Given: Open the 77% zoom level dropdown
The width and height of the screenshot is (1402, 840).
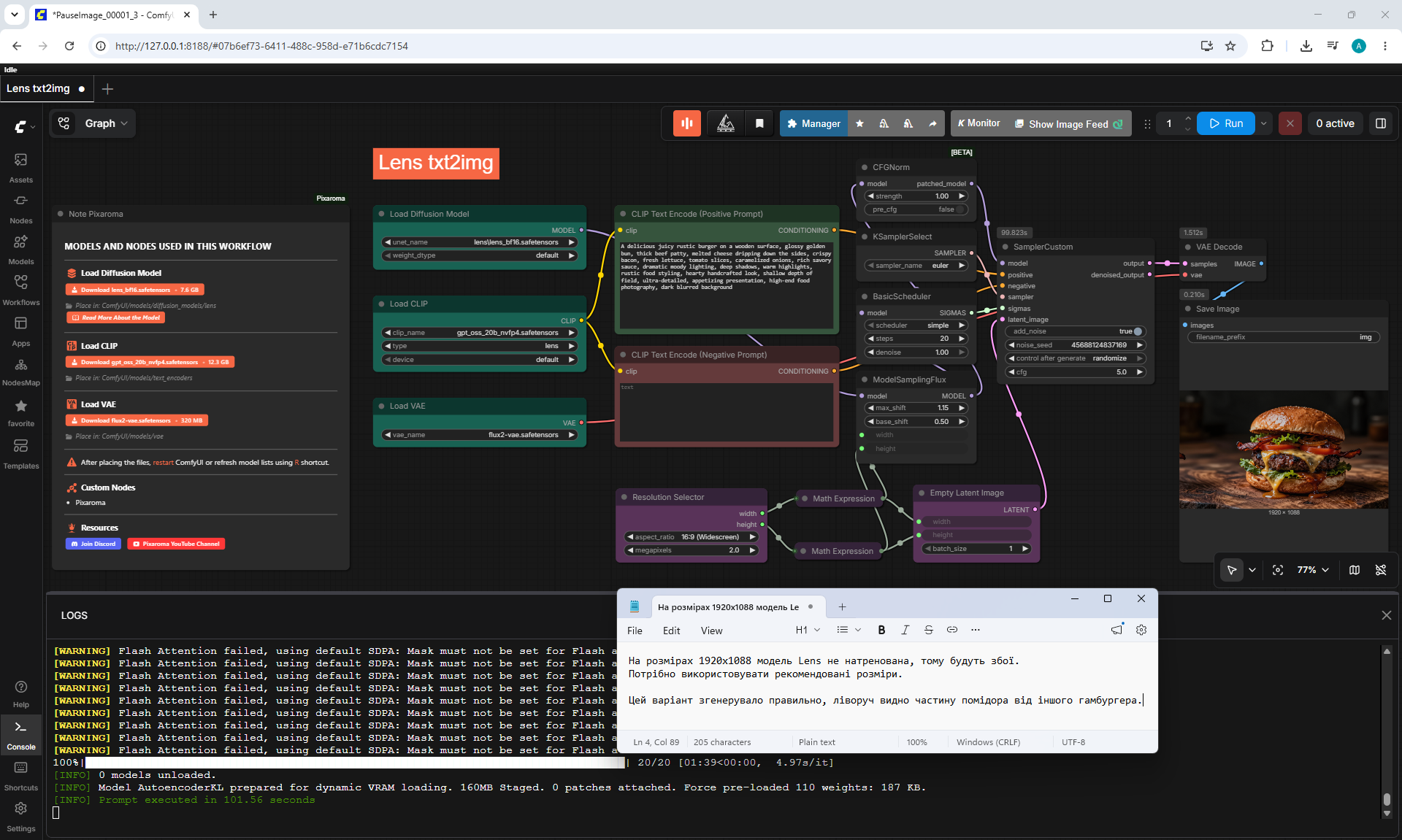Looking at the screenshot, I should (x=1312, y=570).
